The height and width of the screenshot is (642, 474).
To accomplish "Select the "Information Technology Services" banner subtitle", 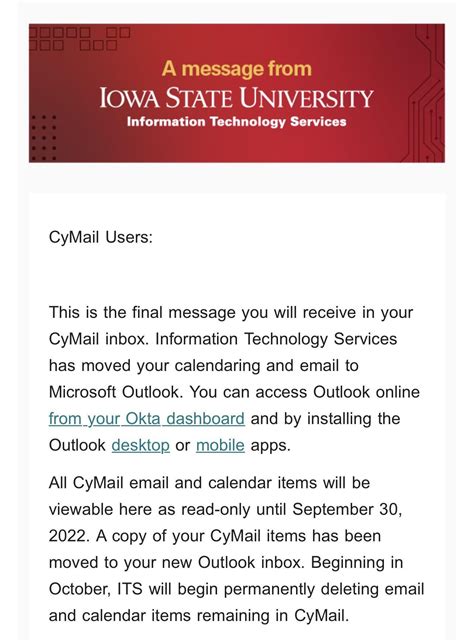I will (237, 122).
